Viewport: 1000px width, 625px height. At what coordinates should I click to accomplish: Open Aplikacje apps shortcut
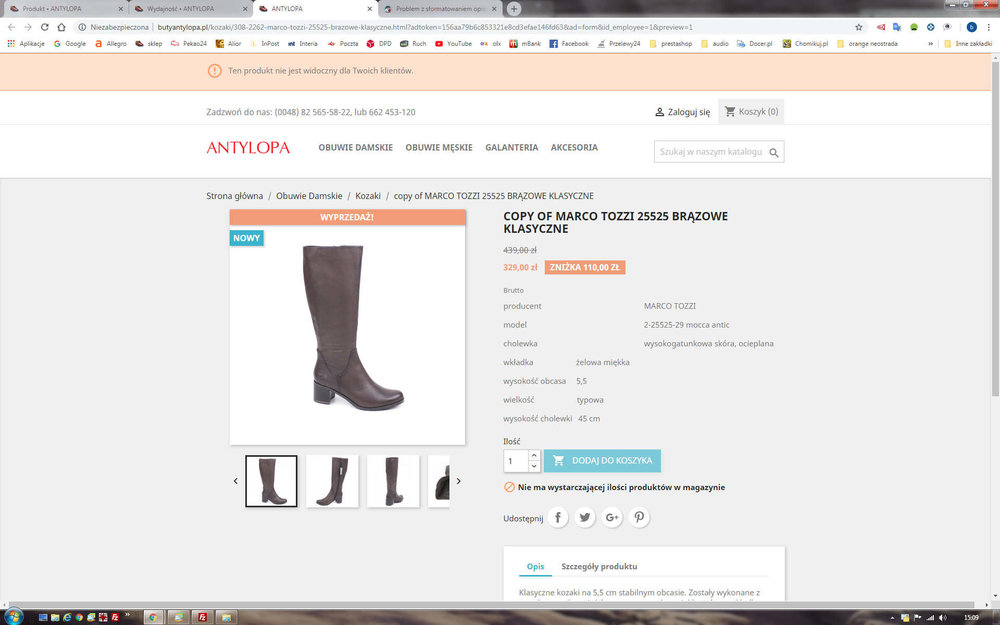click(x=26, y=44)
